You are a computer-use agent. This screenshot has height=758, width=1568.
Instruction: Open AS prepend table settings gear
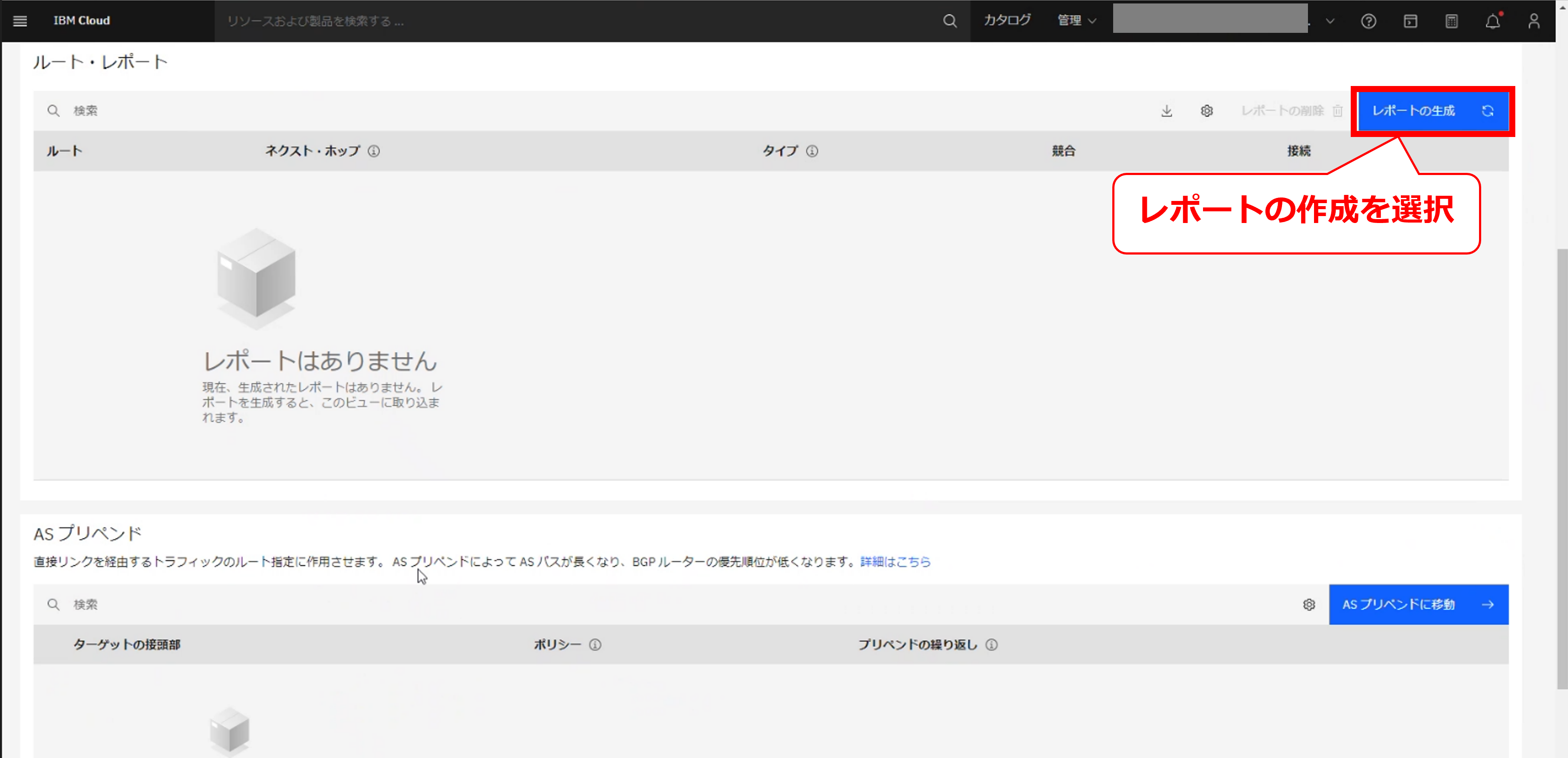click(x=1309, y=605)
